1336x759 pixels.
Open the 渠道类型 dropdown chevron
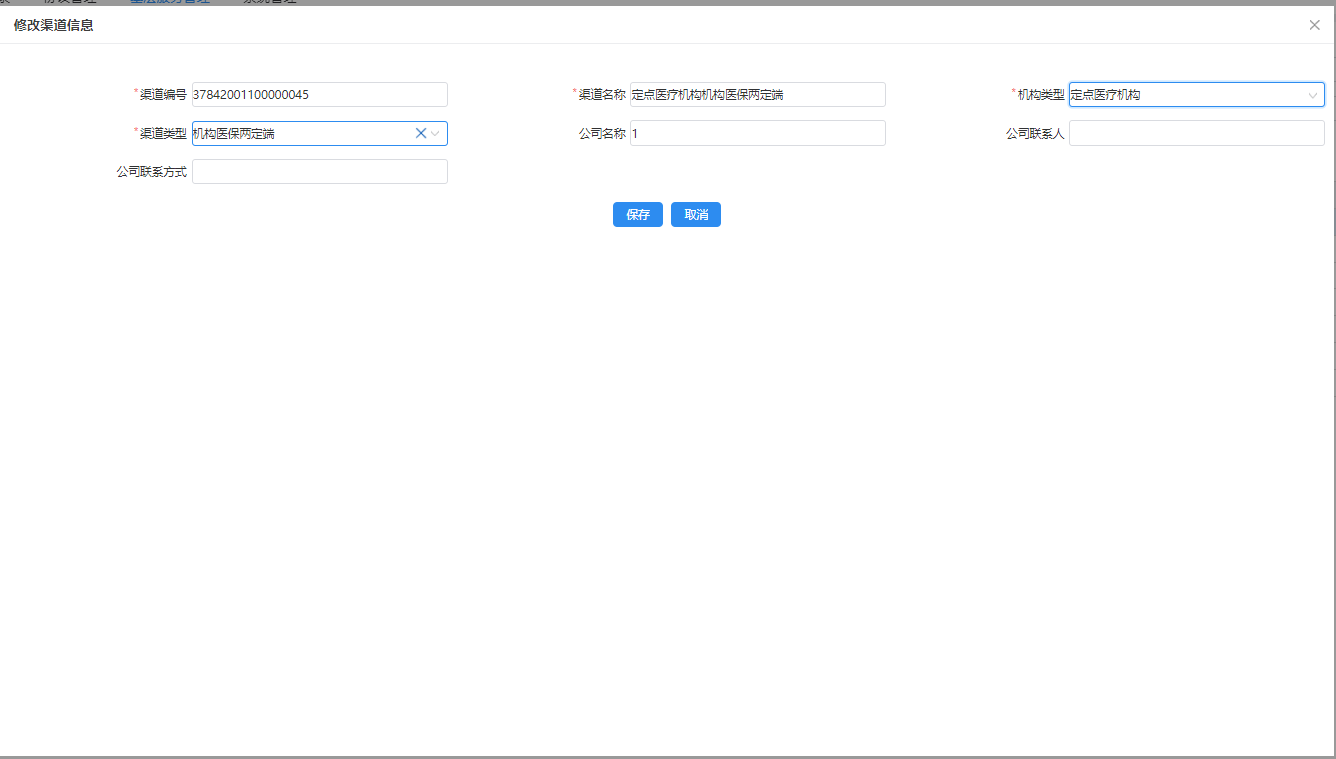point(436,133)
